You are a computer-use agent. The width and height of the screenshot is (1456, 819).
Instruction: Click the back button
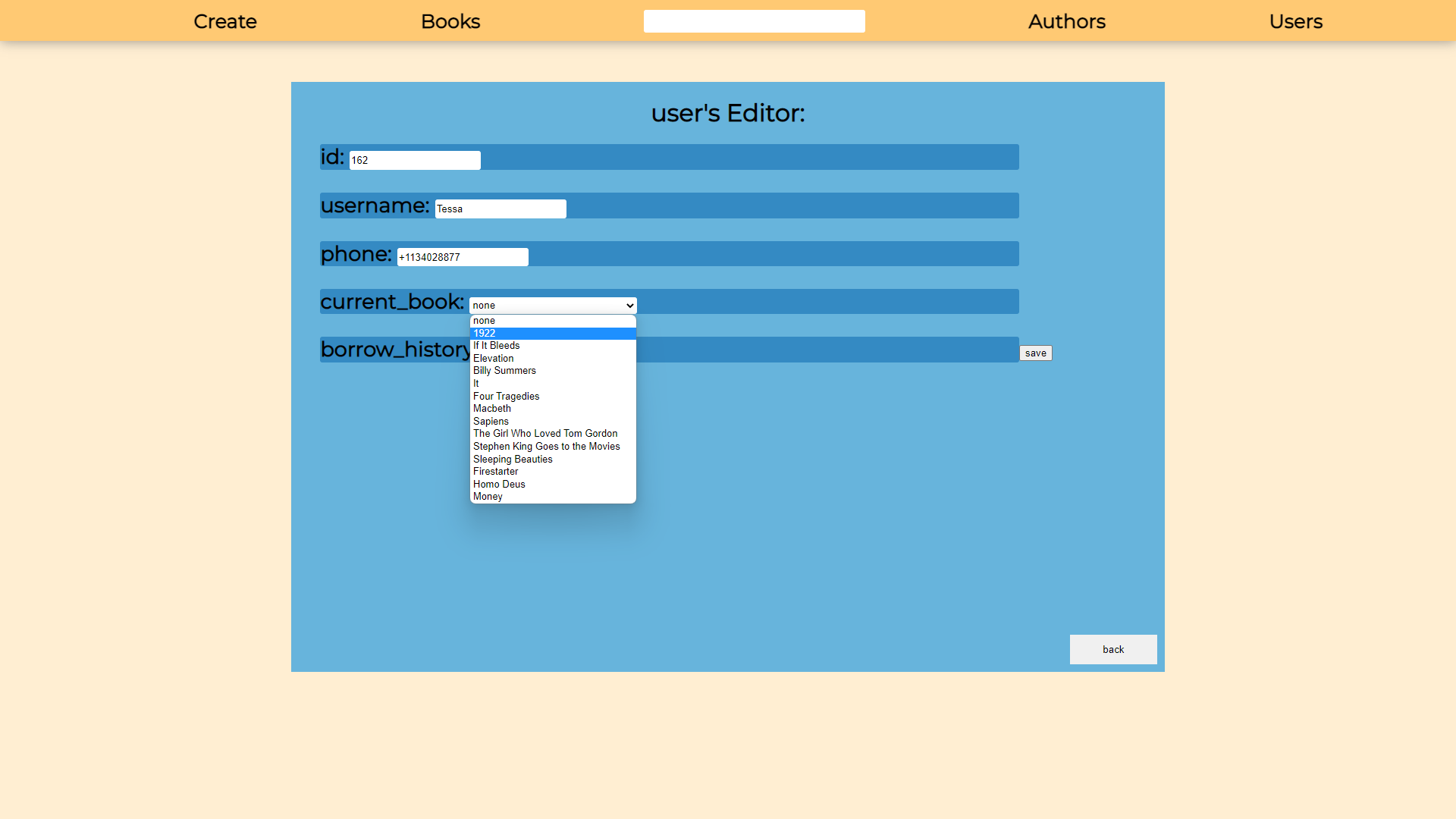pyautogui.click(x=1112, y=649)
